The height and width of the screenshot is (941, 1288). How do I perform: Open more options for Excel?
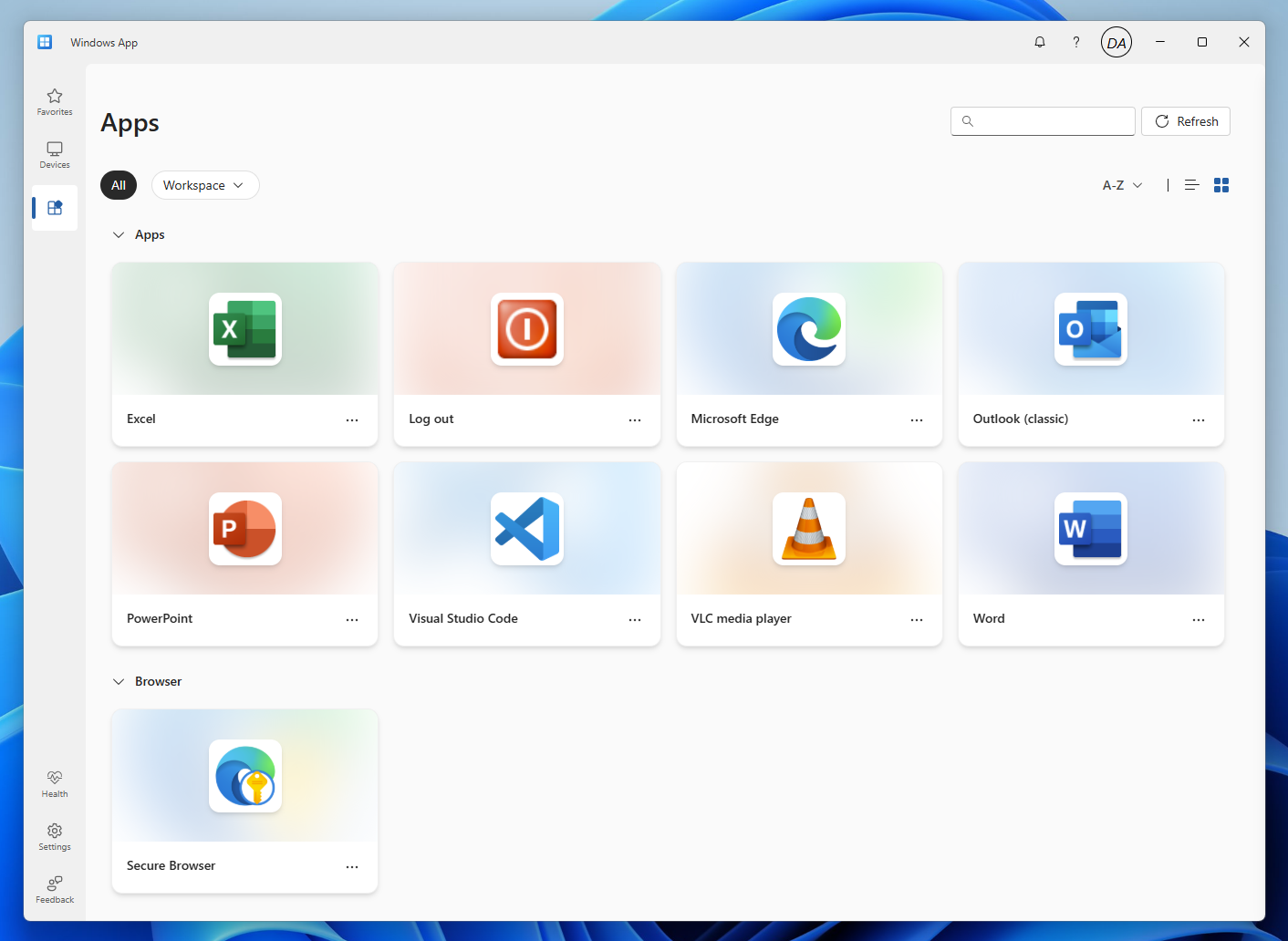click(x=352, y=419)
